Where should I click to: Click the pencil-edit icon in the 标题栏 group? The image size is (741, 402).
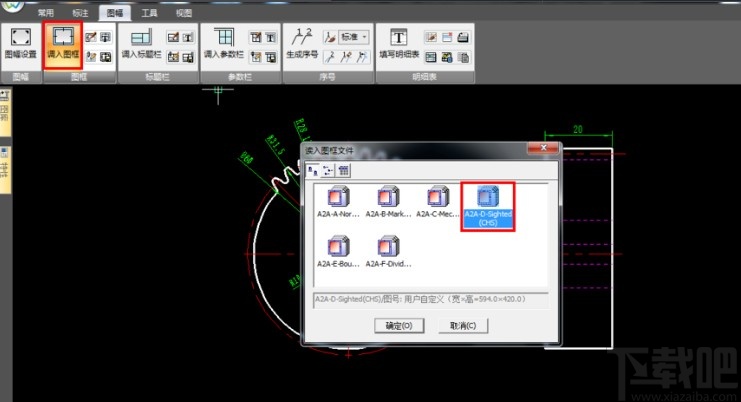[x=173, y=37]
